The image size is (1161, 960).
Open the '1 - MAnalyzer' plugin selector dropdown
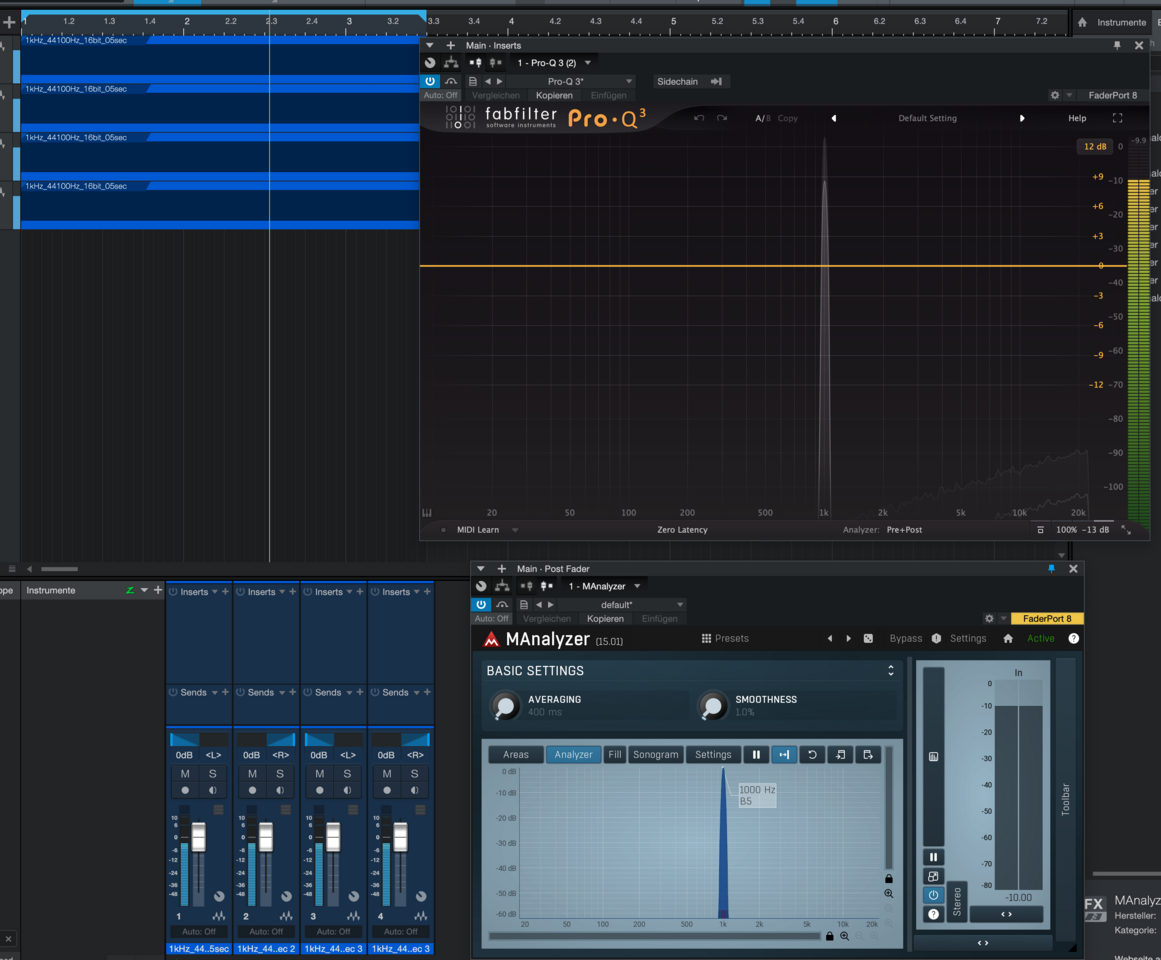[604, 586]
